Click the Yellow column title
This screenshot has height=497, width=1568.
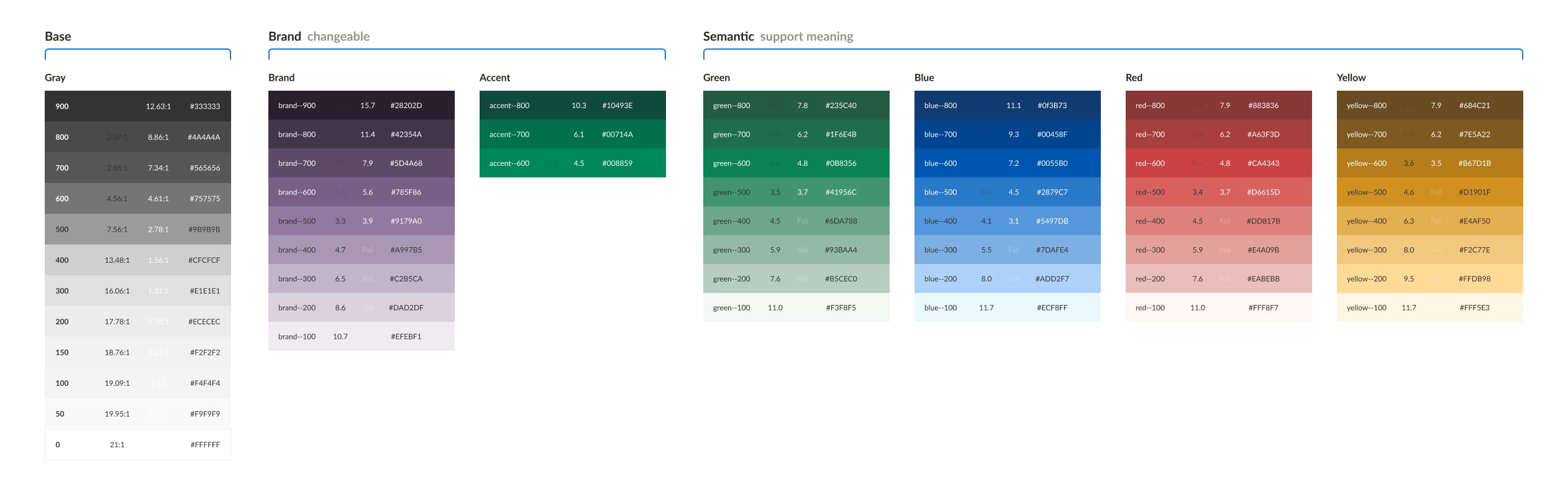tap(1351, 78)
